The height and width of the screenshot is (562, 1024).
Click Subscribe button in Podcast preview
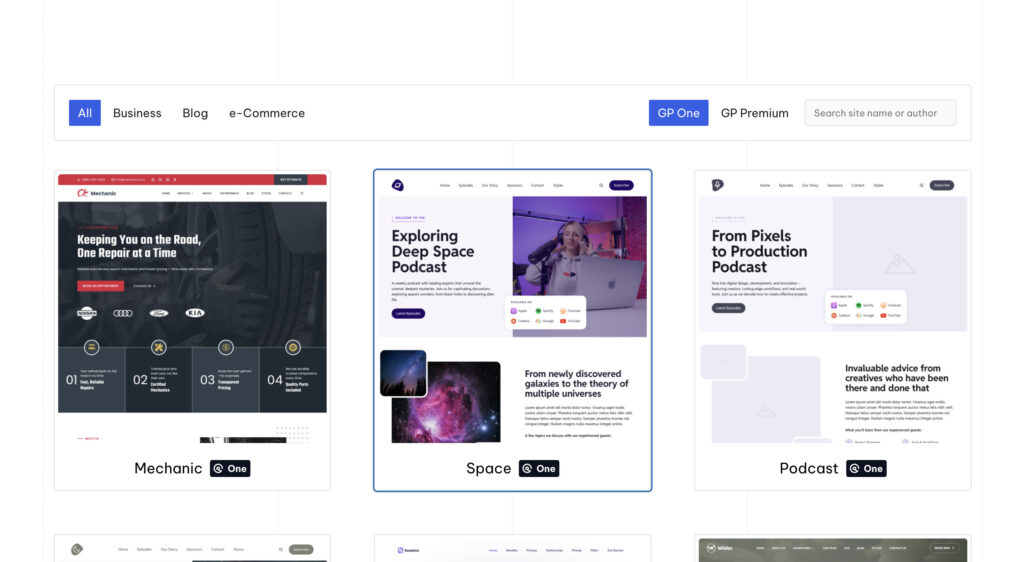coord(942,185)
